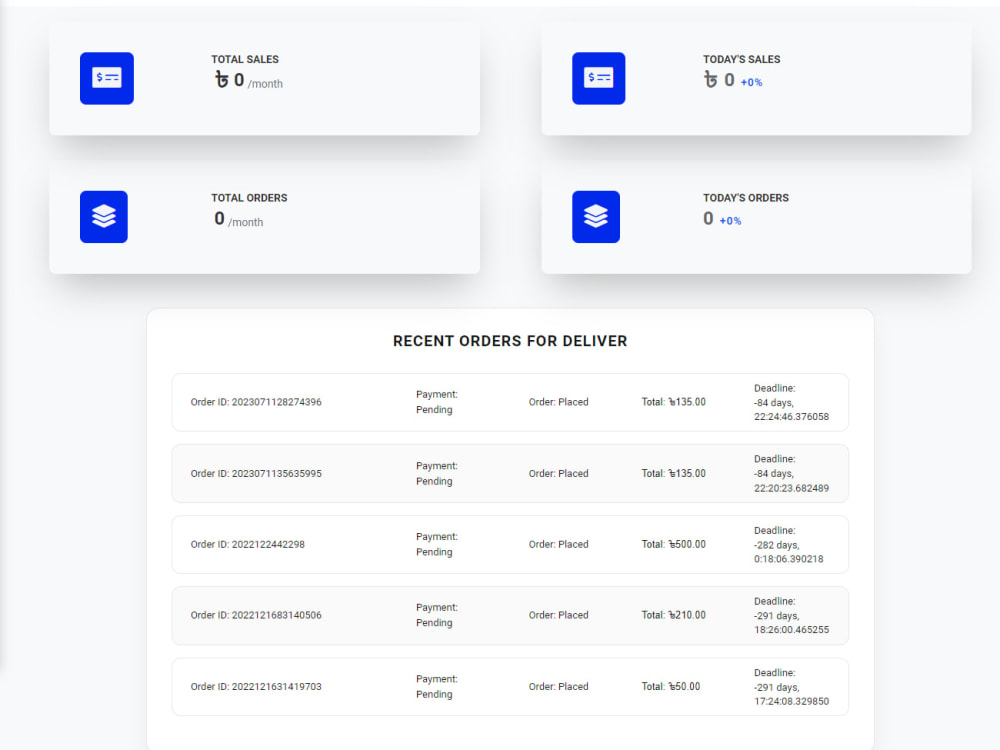Click deadline -282 days, 0:18:06.390218
1000x750 pixels.
tap(789, 545)
